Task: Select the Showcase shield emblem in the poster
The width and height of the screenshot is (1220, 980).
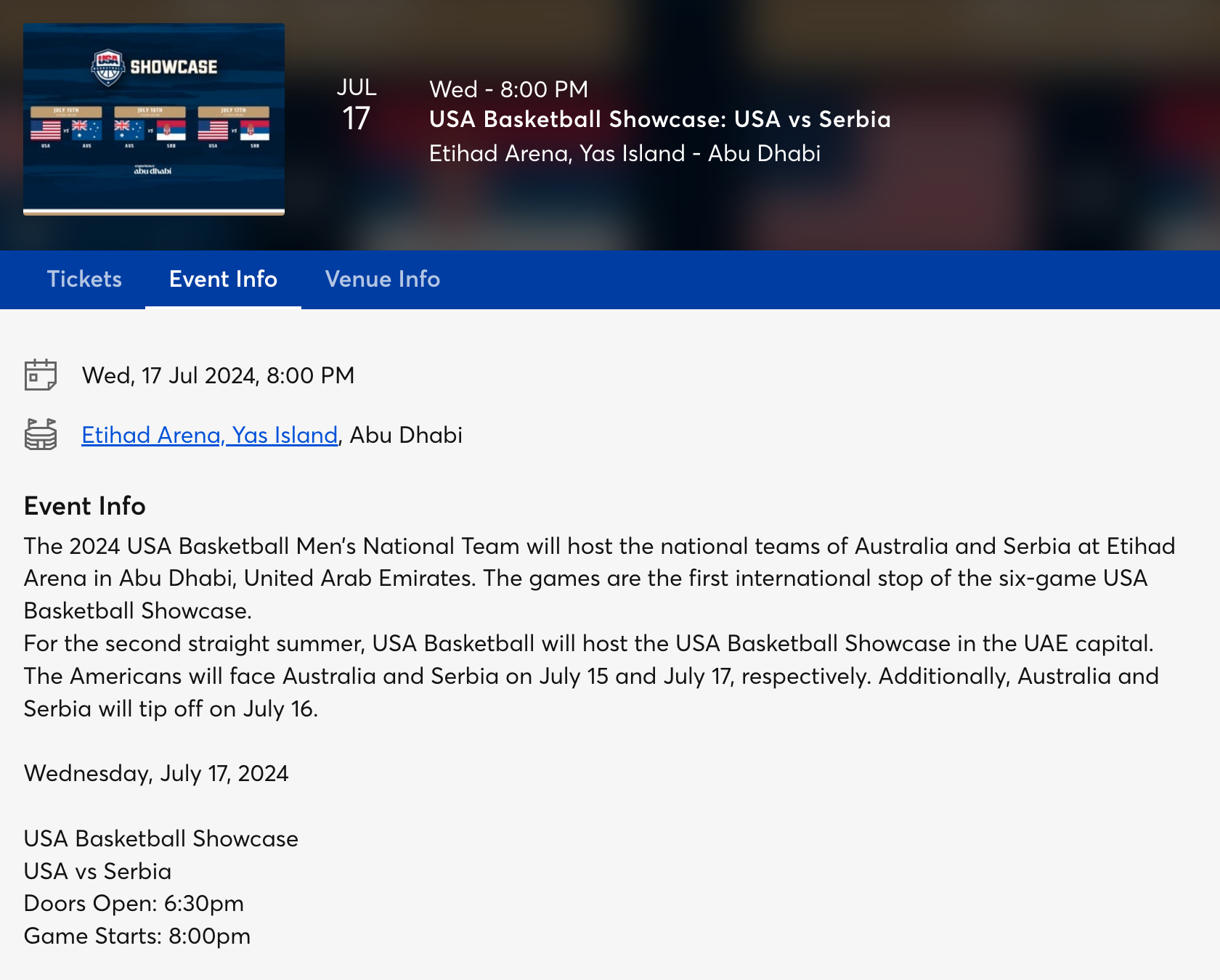Action: click(x=107, y=67)
